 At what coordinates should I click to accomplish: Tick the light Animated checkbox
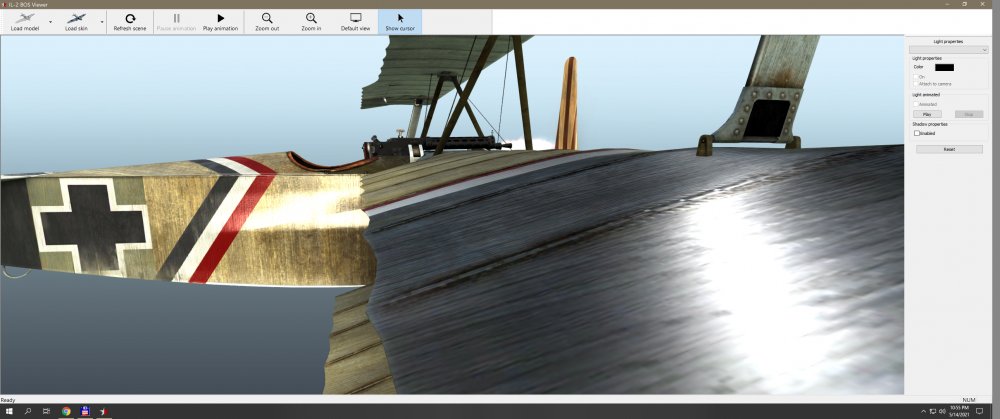[x=915, y=103]
